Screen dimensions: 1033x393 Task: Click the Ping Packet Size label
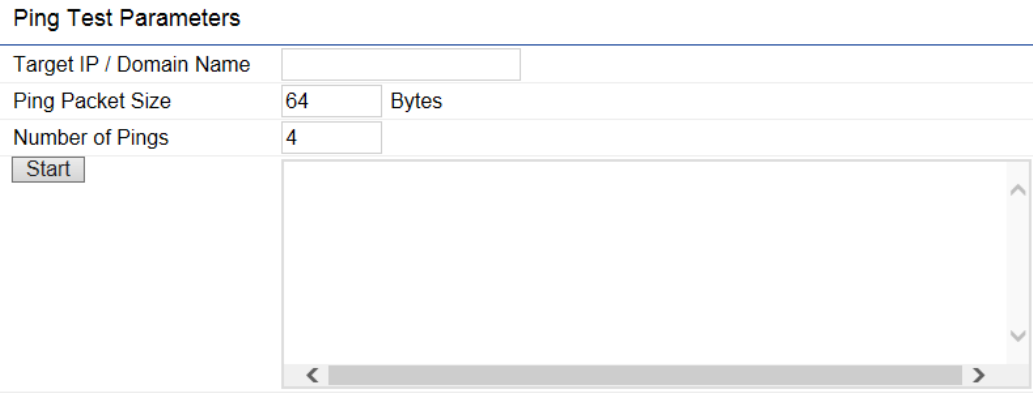[92, 101]
